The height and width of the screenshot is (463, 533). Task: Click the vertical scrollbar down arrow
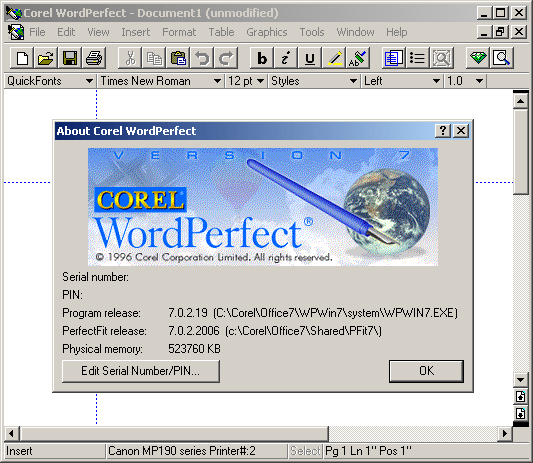(520, 380)
